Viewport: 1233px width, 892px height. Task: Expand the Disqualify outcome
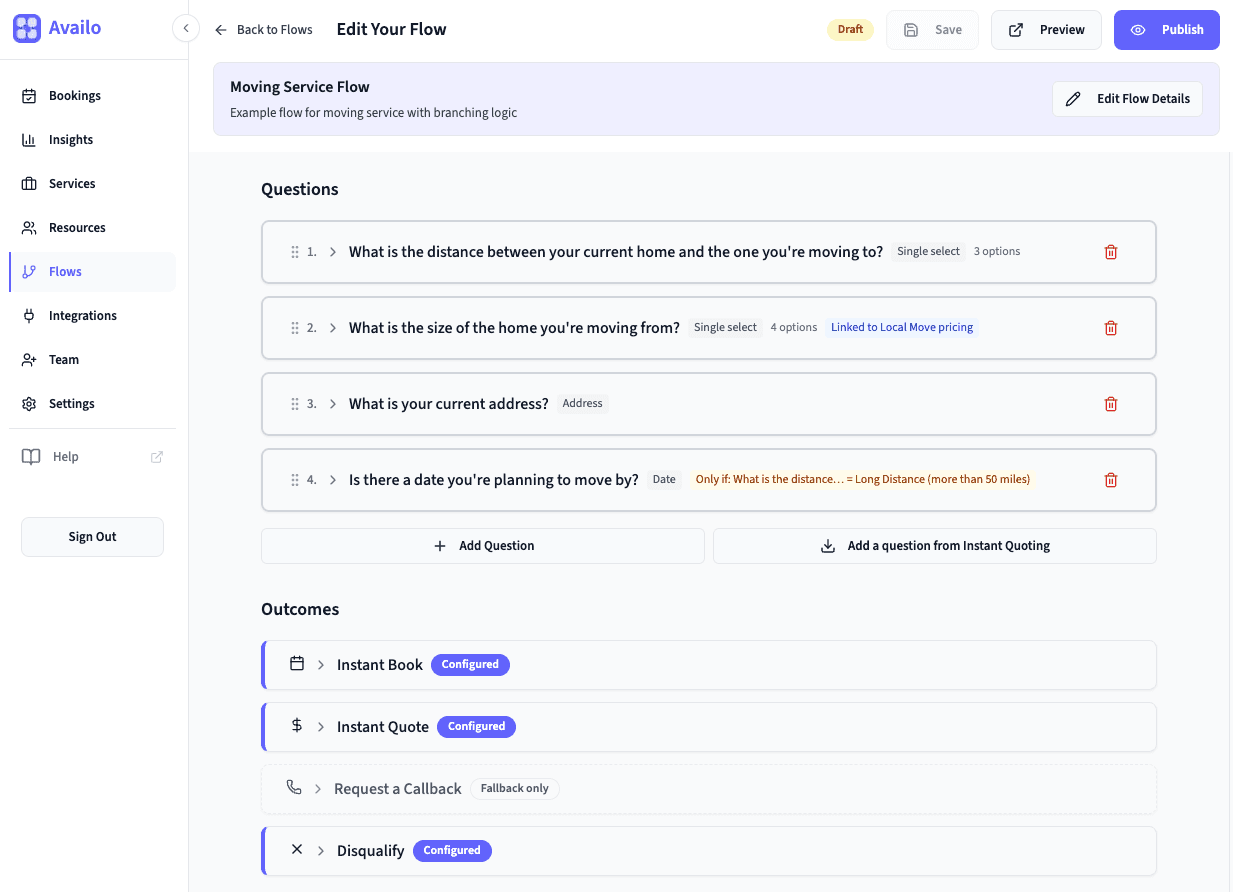pyautogui.click(x=320, y=850)
